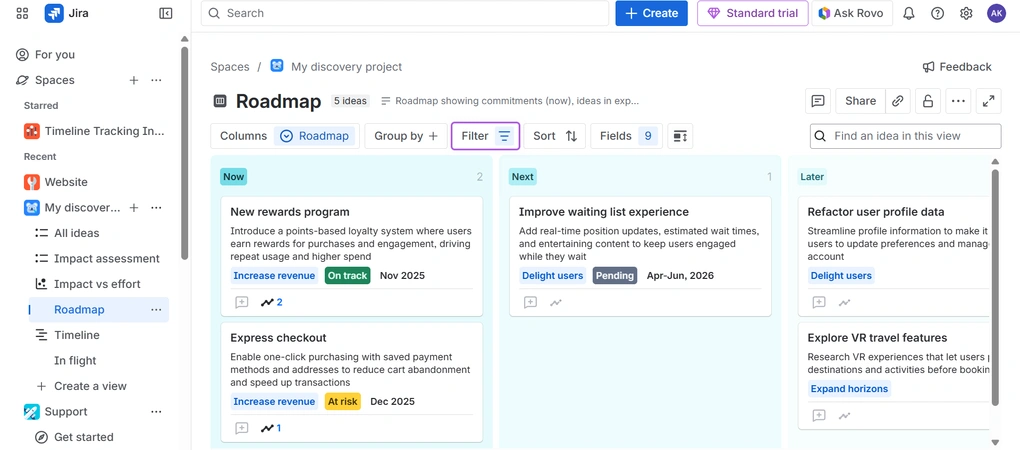This screenshot has width=1020, height=450.
Task: Open Columns Roadmap field selector
Action: pos(286,136)
